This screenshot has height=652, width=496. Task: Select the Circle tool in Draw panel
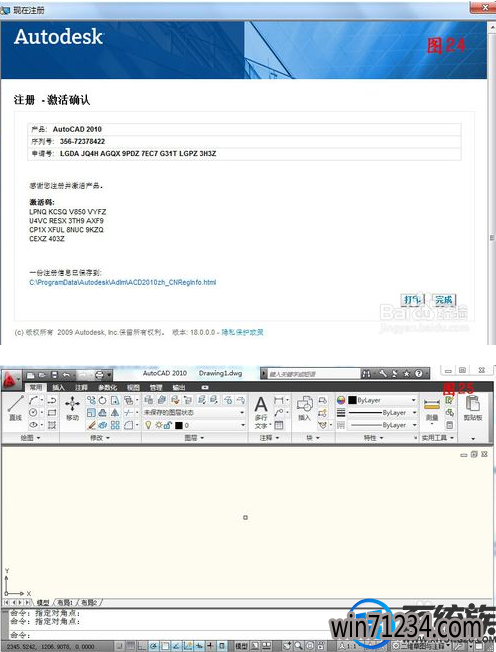point(34,412)
